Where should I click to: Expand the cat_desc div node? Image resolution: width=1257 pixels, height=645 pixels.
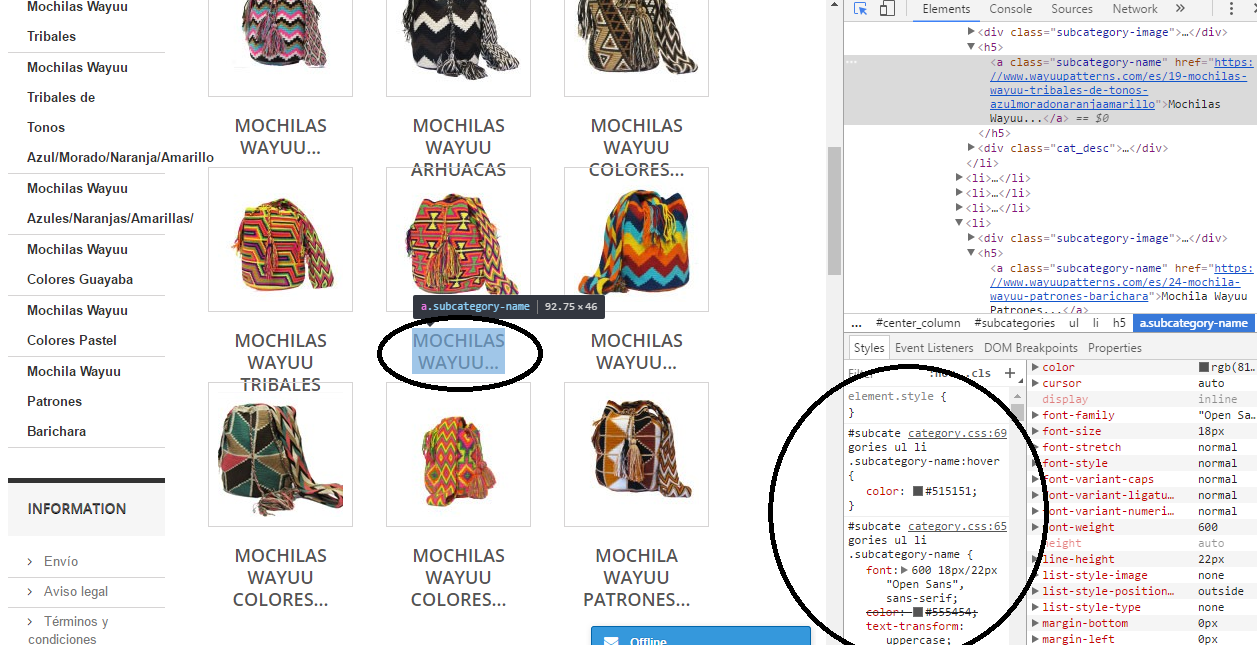[971, 148]
